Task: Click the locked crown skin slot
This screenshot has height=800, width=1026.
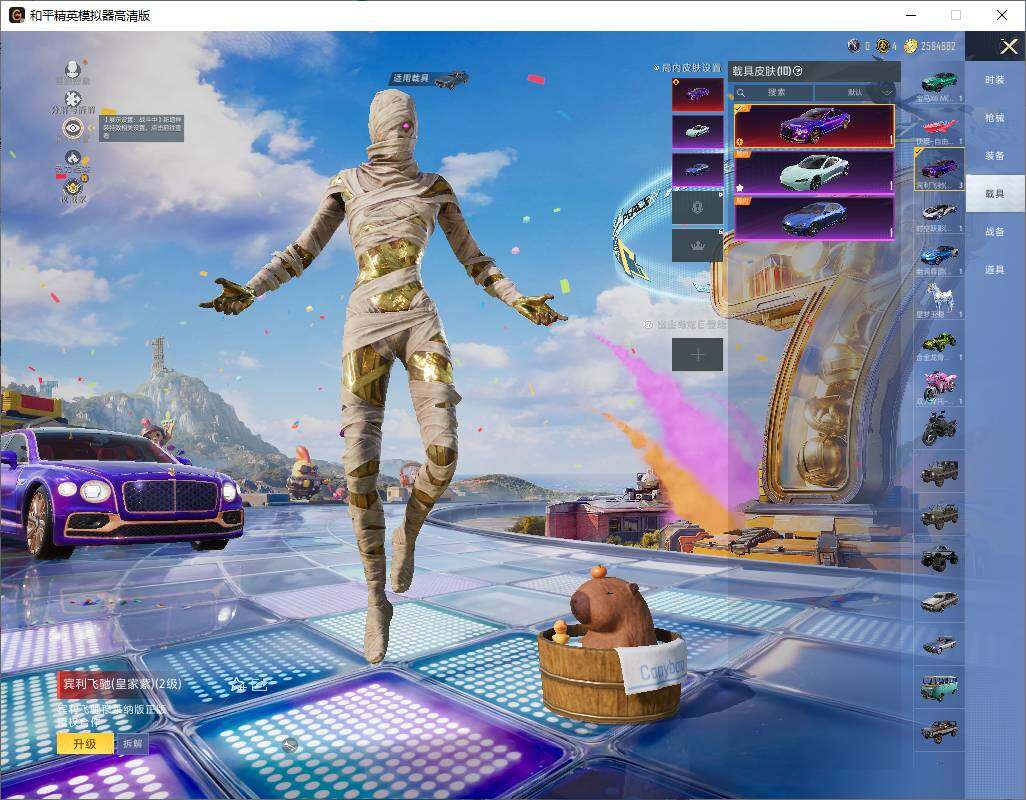Action: tap(698, 245)
